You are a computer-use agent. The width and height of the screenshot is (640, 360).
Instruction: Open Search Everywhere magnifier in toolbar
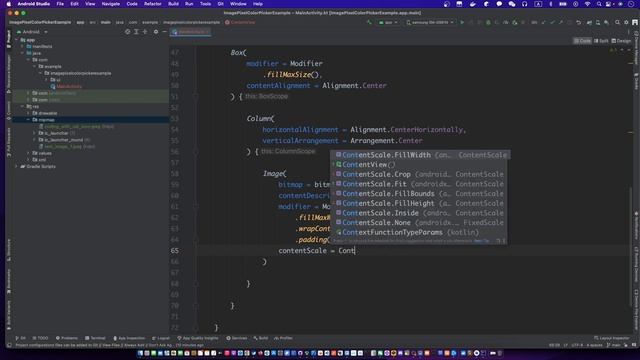[x=618, y=22]
